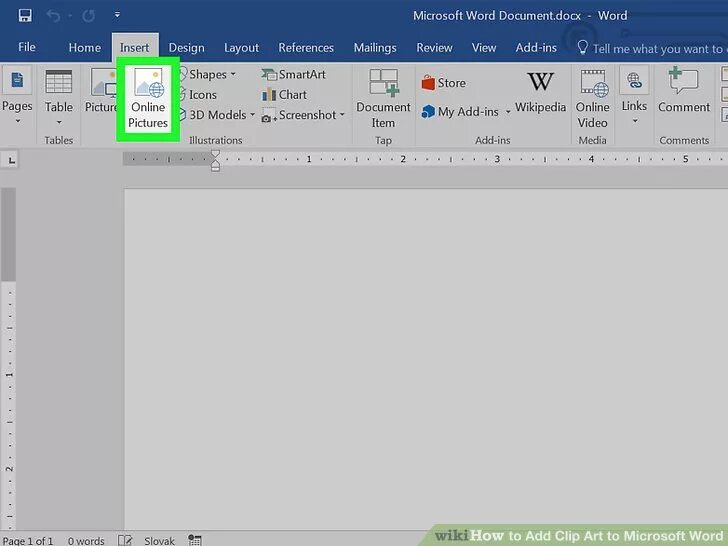Click the Chart button

(x=284, y=95)
